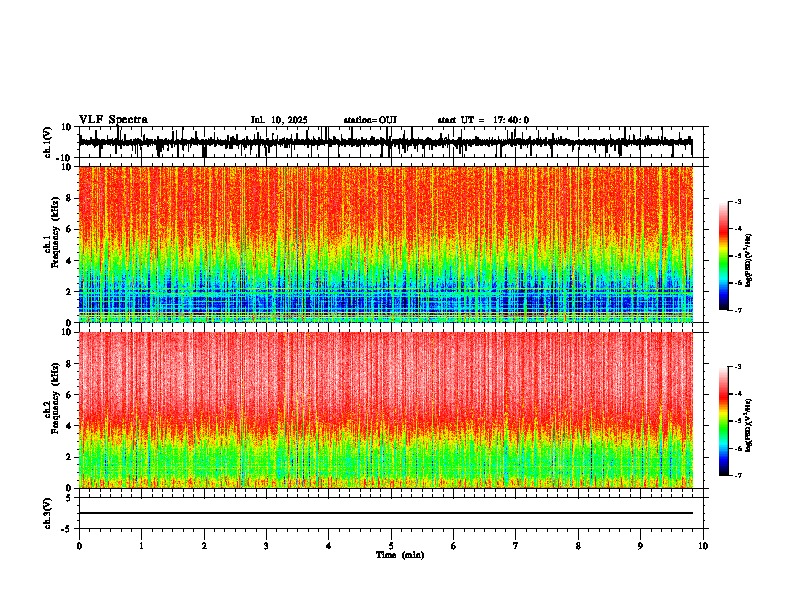Select the "start UT = 17:40:0" header text

(x=483, y=120)
